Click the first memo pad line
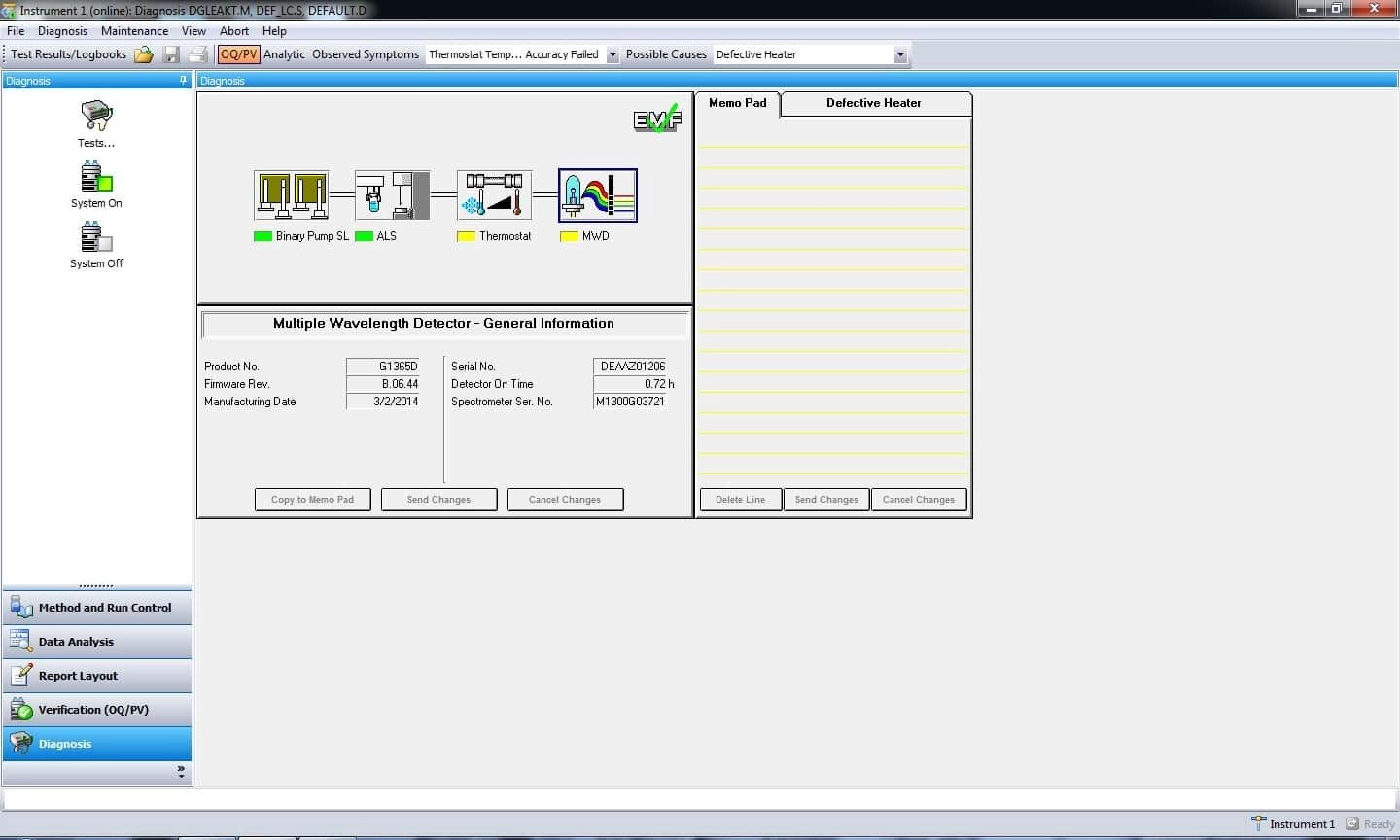The image size is (1400, 840). pos(833,137)
